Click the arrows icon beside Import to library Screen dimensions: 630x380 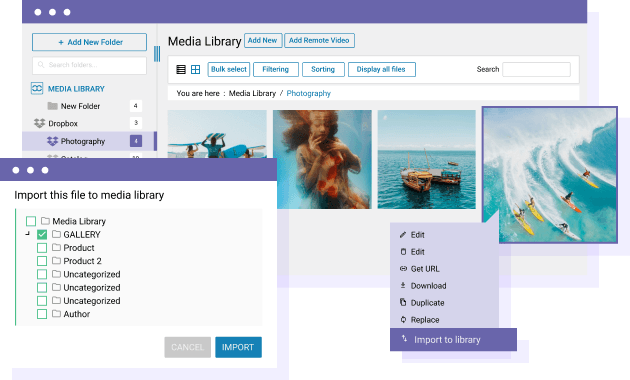[x=405, y=339]
